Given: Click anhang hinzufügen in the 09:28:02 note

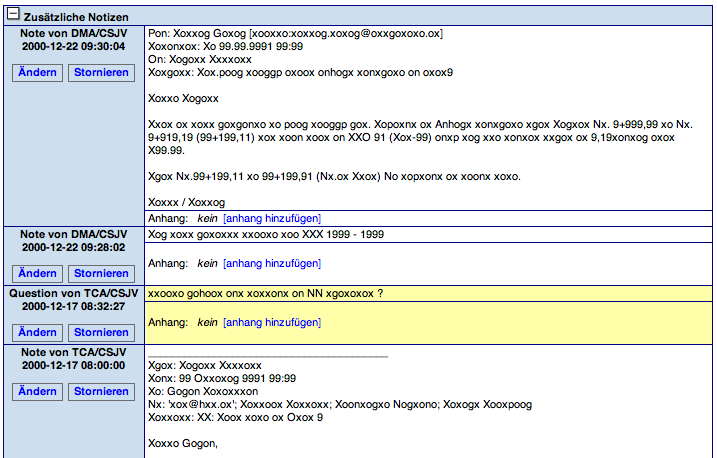Looking at the screenshot, I should tap(271, 264).
